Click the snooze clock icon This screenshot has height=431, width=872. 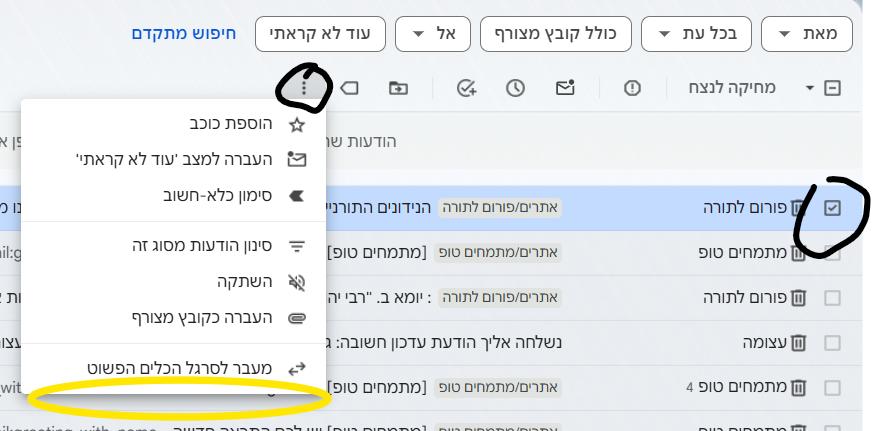point(515,88)
